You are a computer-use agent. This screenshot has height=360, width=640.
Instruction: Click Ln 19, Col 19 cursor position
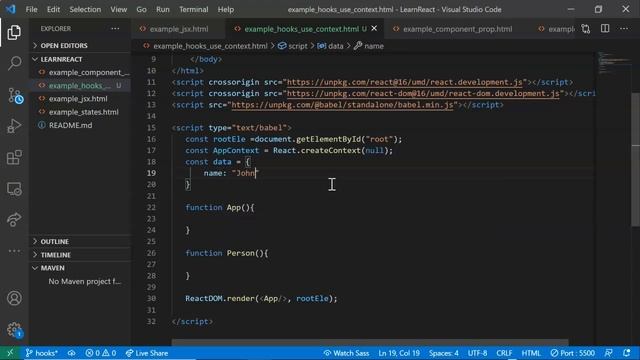click(x=399, y=353)
